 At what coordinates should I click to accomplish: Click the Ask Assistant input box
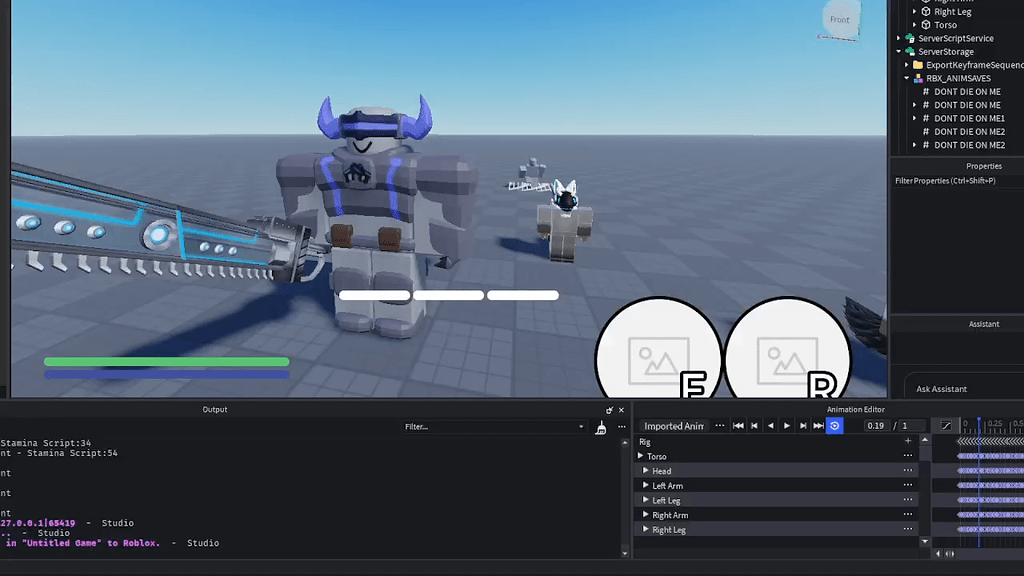point(964,389)
